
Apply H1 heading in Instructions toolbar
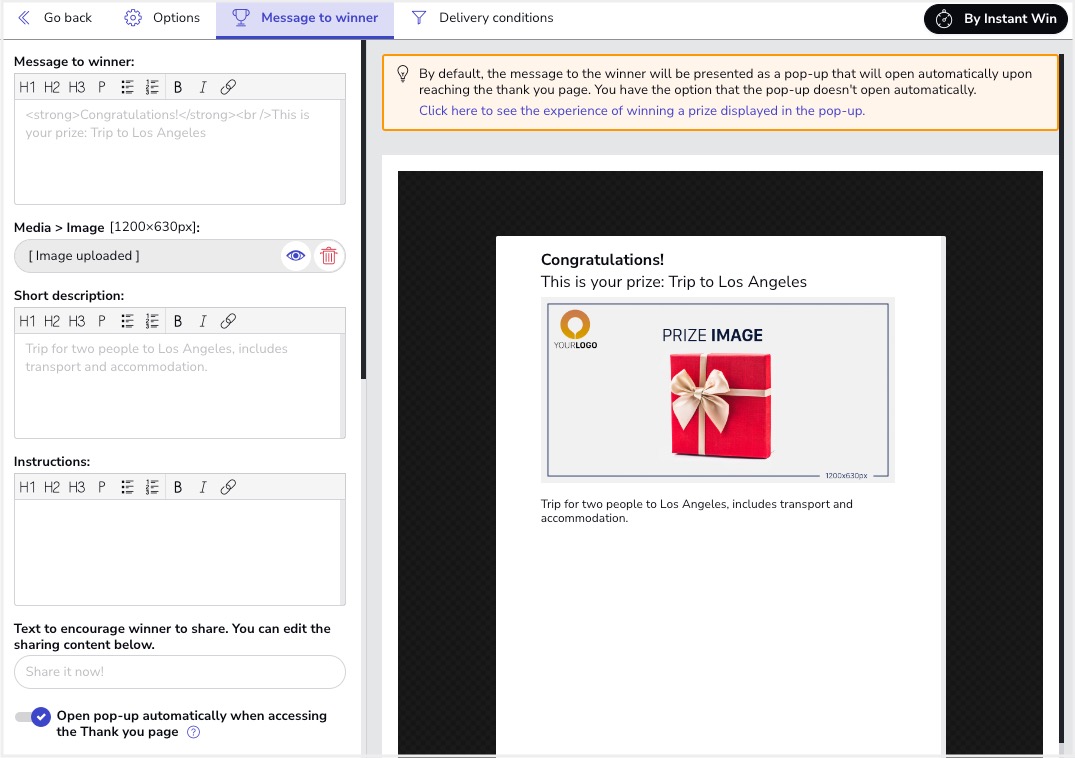tap(27, 487)
